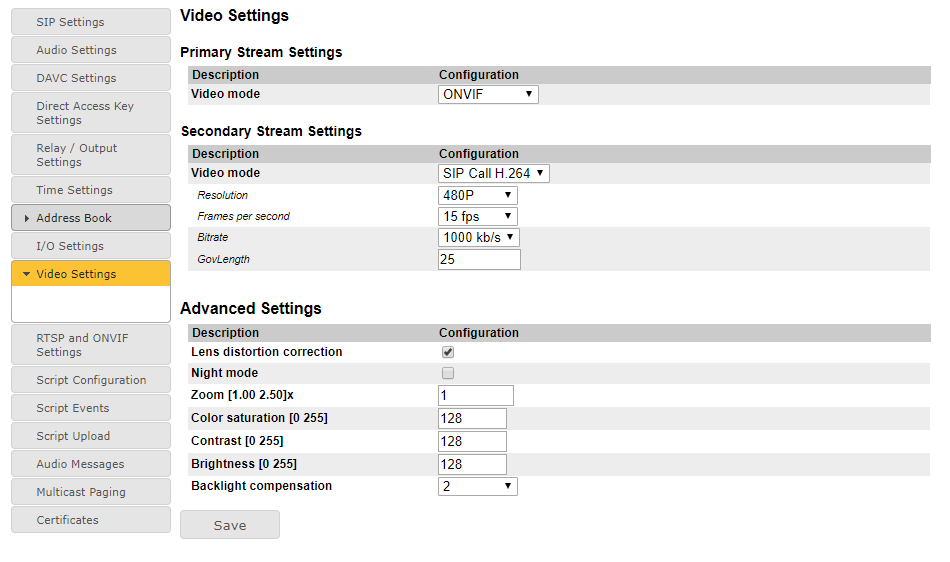The width and height of the screenshot is (950, 562).
Task: Open the Backlight compensation dropdown
Action: click(x=478, y=486)
